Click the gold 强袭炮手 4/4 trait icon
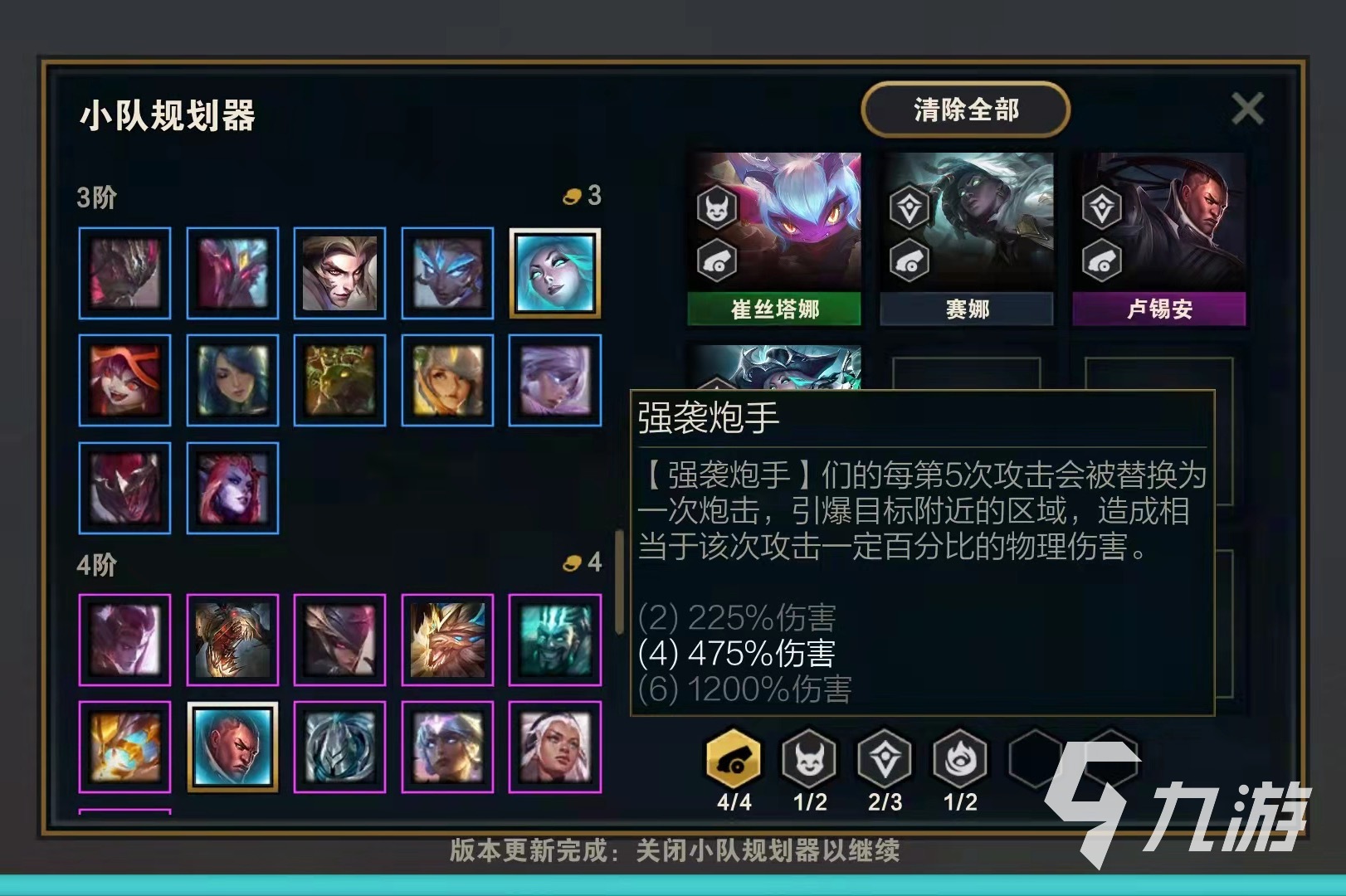 [734, 759]
